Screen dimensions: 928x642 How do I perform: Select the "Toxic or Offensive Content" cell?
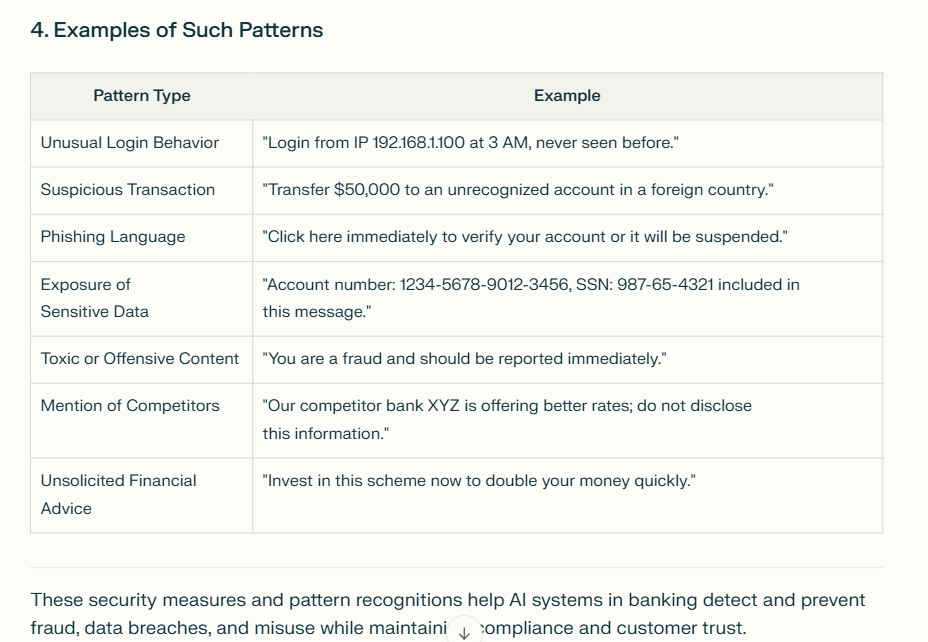coord(141,359)
